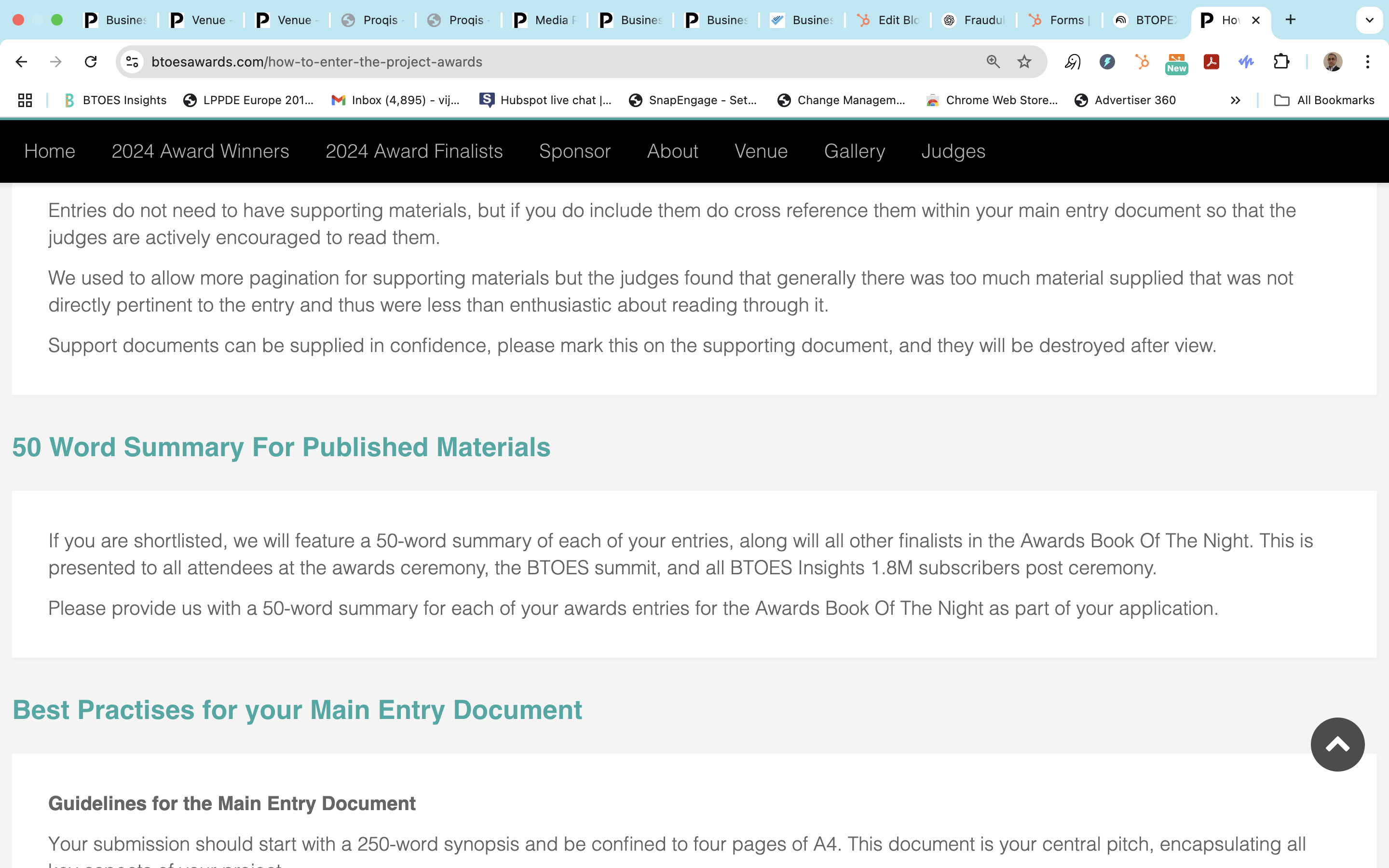Open 2024 Award Winners menu item
Viewport: 1389px width, 868px height.
point(200,151)
